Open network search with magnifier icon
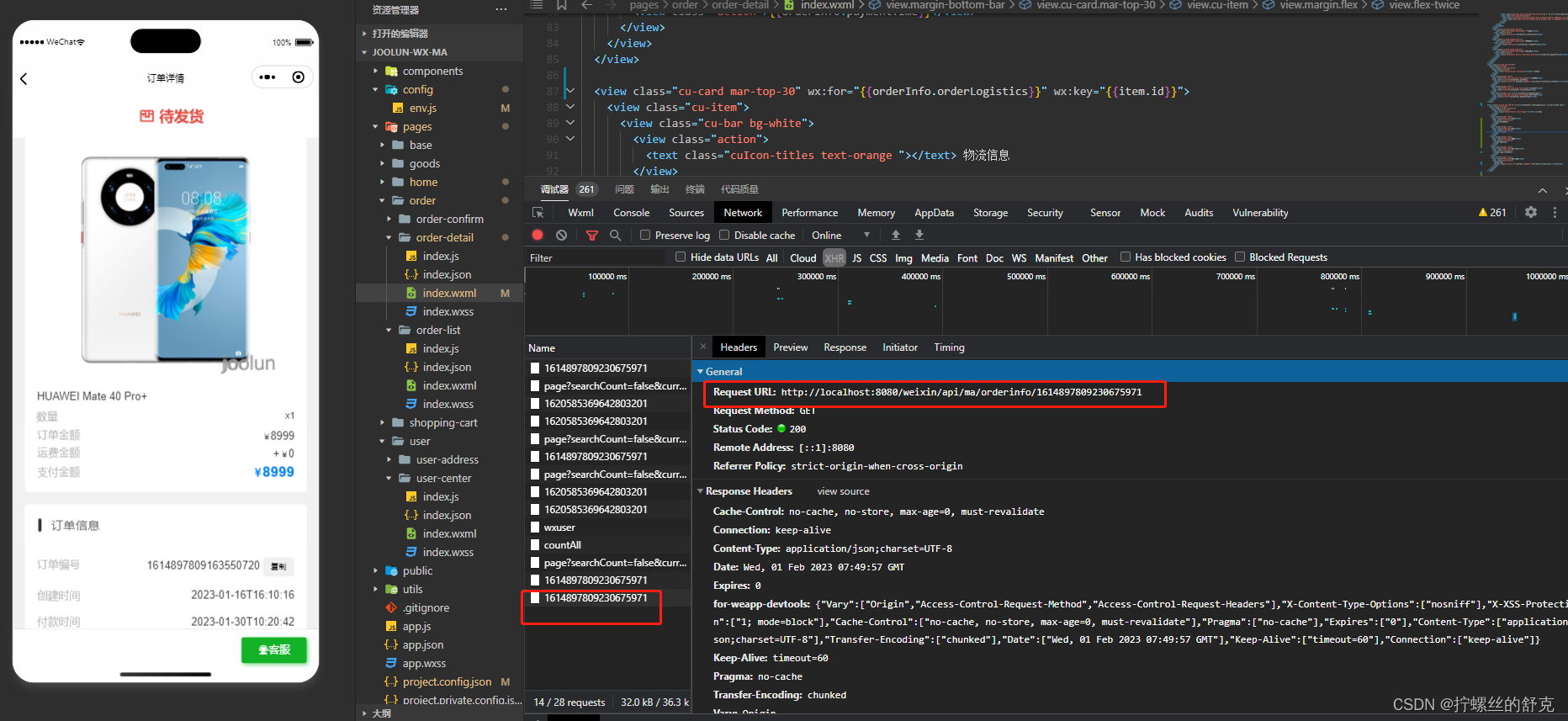The image size is (1568, 721). [615, 236]
